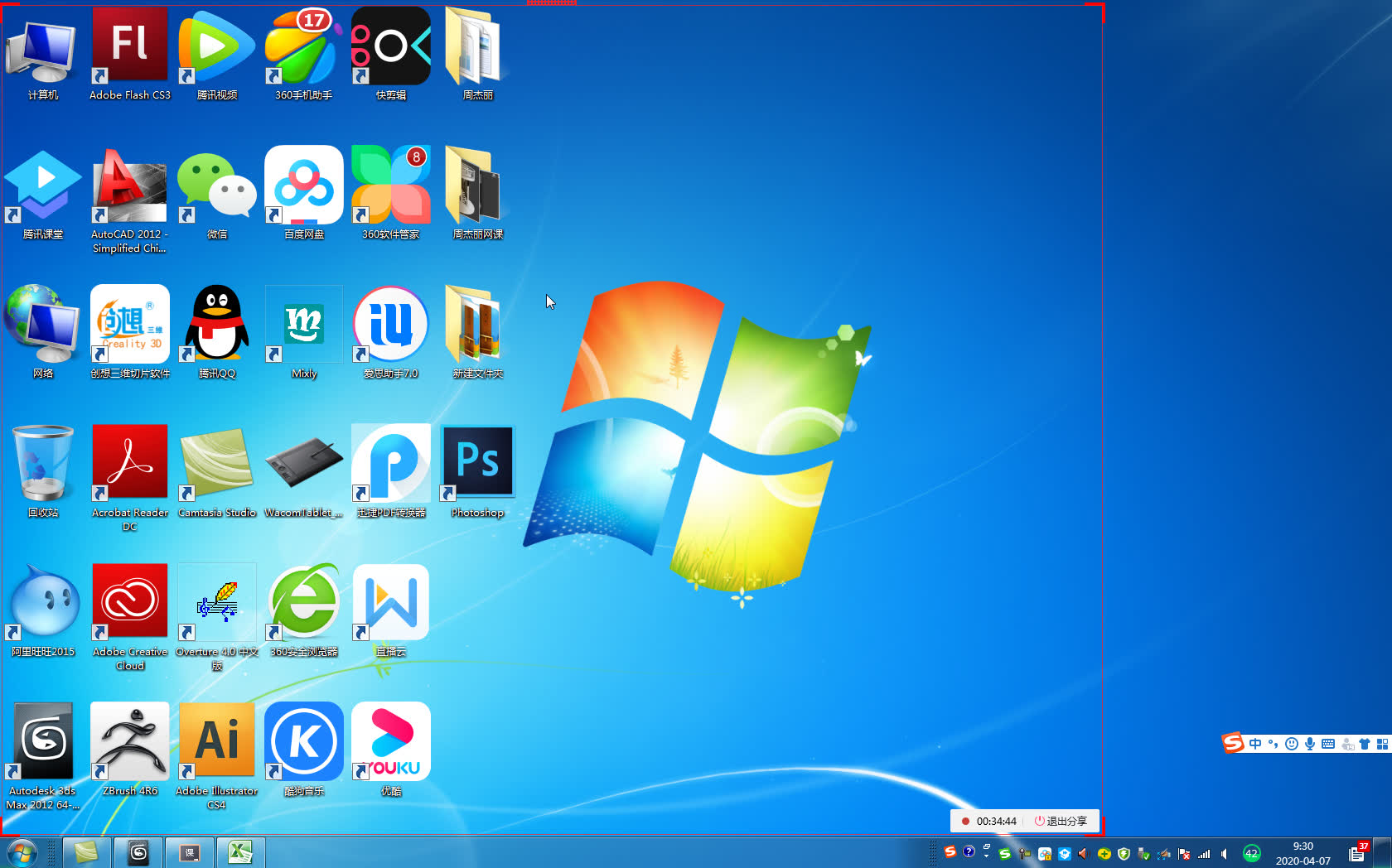Launch 360安全浏览器 desktop icon
Image resolution: width=1392 pixels, height=868 pixels.
point(304,610)
